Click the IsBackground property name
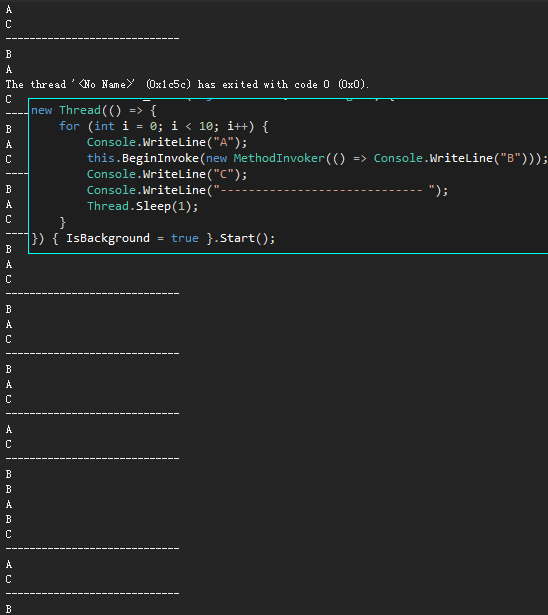 pyautogui.click(x=108, y=238)
